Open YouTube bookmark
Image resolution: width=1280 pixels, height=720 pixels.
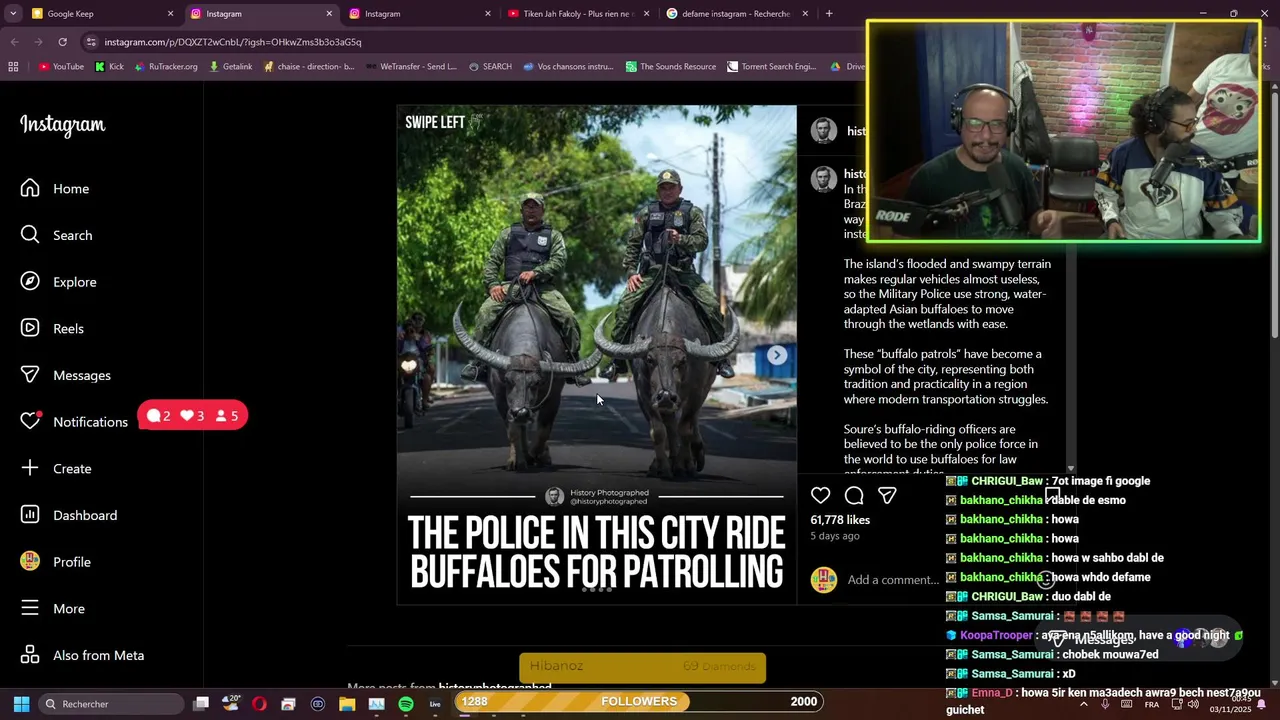tap(61, 67)
